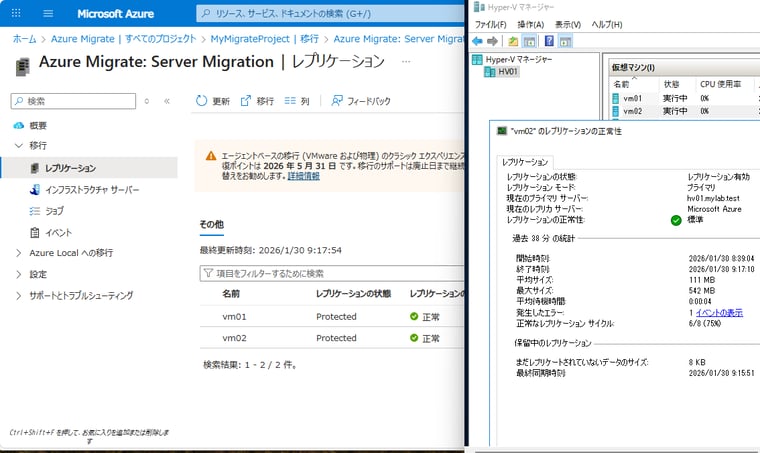Open the 詳細情報 link in the banner
Viewport: 760px width, 453px height.
coord(304,176)
